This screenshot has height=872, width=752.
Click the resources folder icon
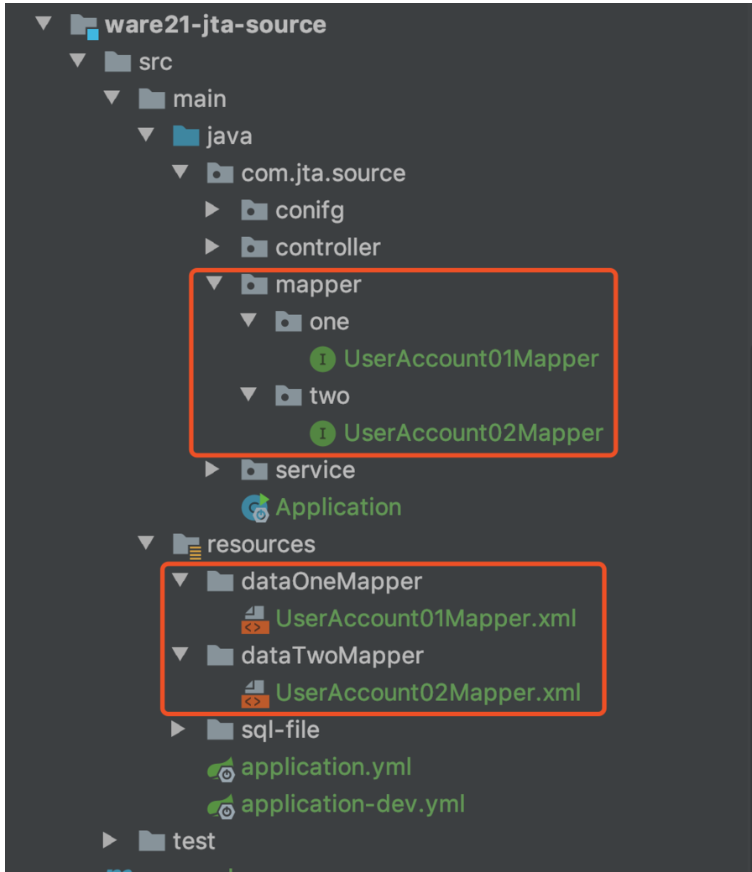[x=185, y=544]
